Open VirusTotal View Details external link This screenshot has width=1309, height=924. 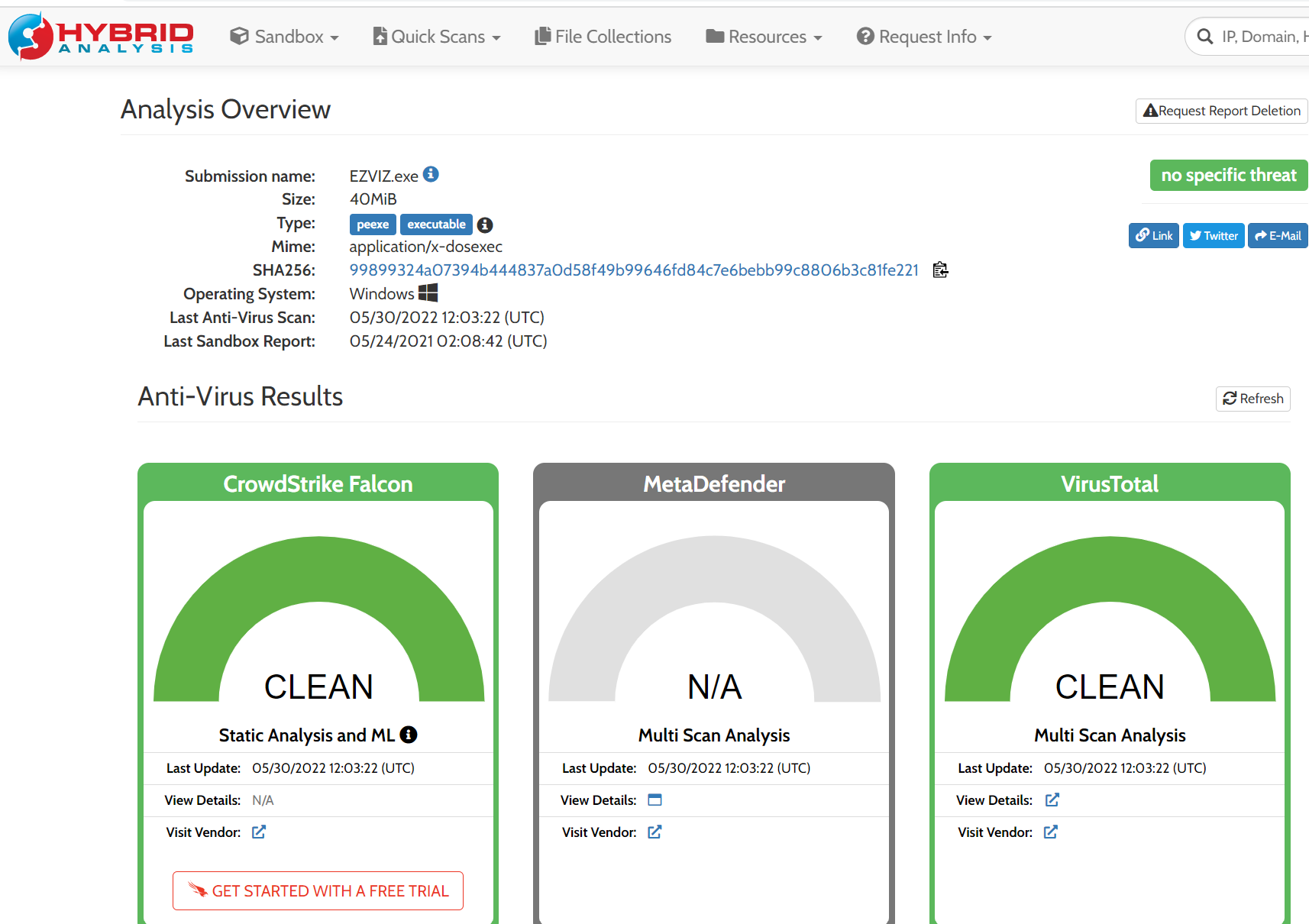coord(1052,800)
